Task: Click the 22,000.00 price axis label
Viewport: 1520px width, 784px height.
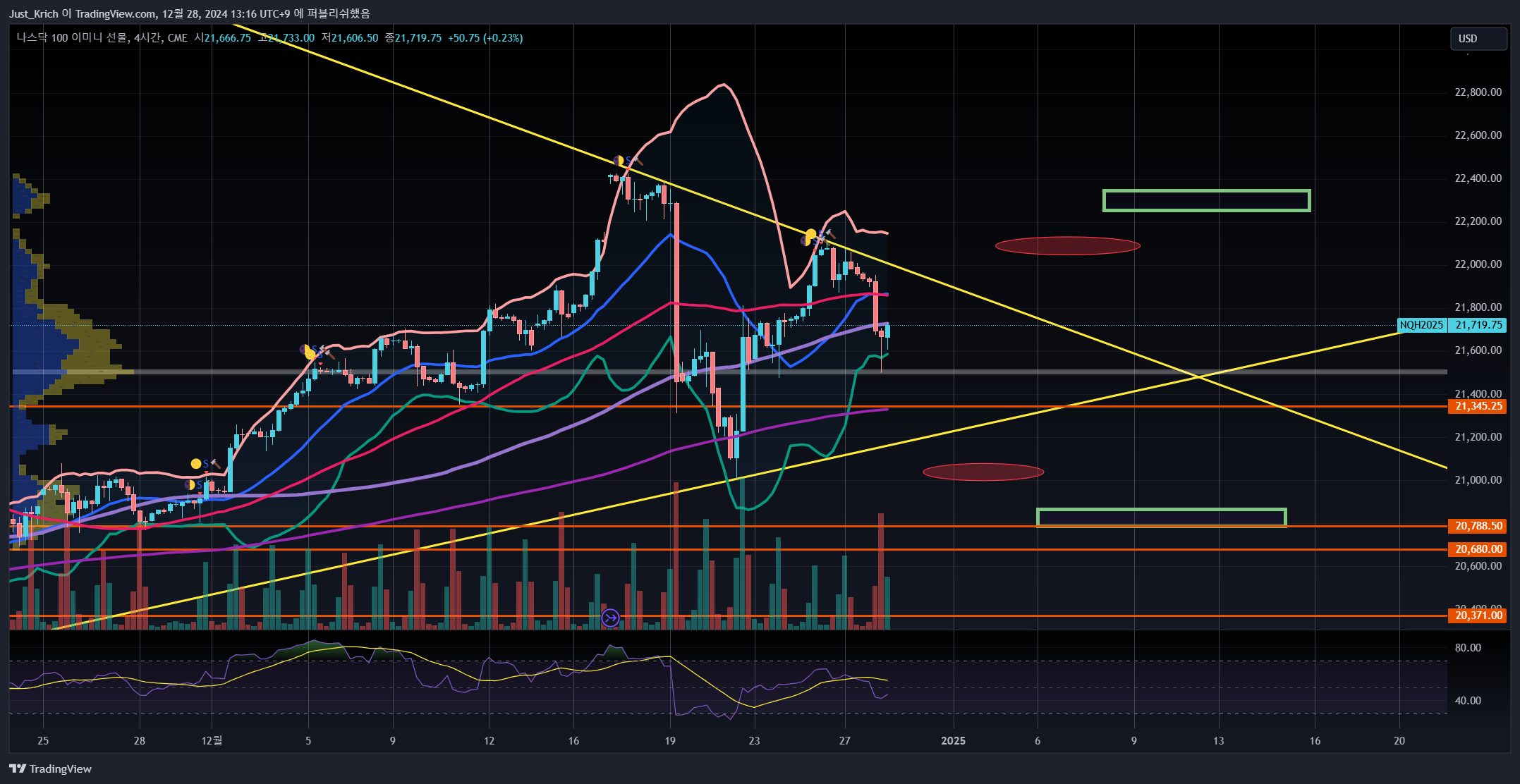Action: pos(1478,264)
